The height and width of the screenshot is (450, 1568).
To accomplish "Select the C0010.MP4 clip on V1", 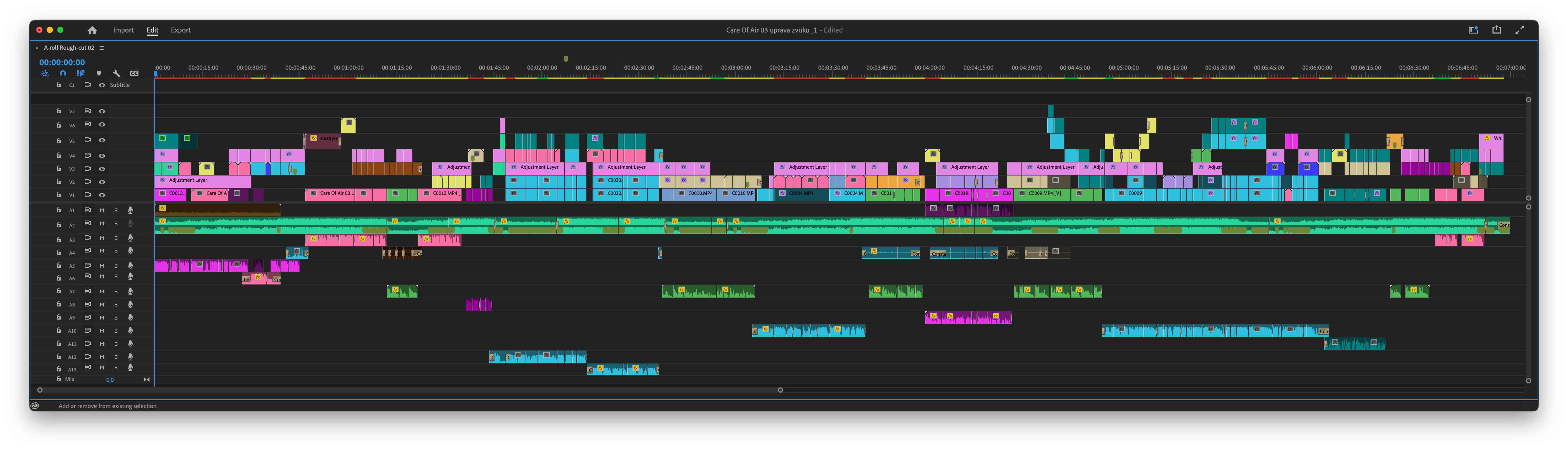I will [695, 195].
